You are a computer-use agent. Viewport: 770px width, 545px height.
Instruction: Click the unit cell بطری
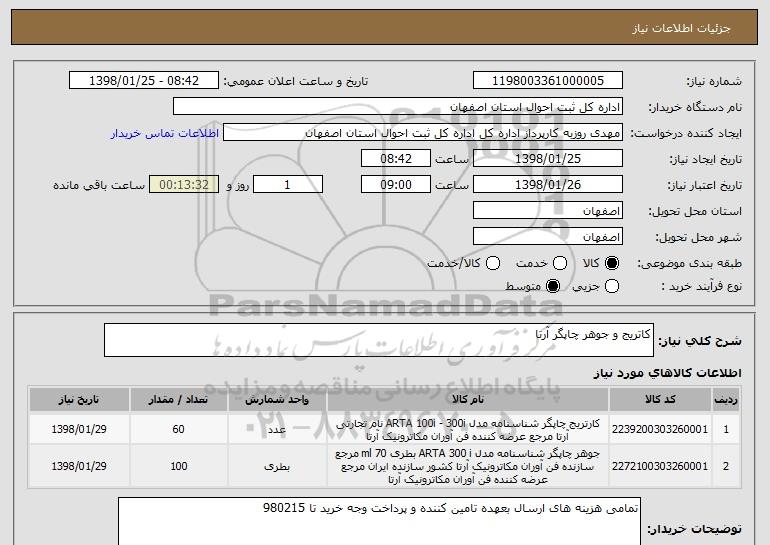tap(277, 466)
